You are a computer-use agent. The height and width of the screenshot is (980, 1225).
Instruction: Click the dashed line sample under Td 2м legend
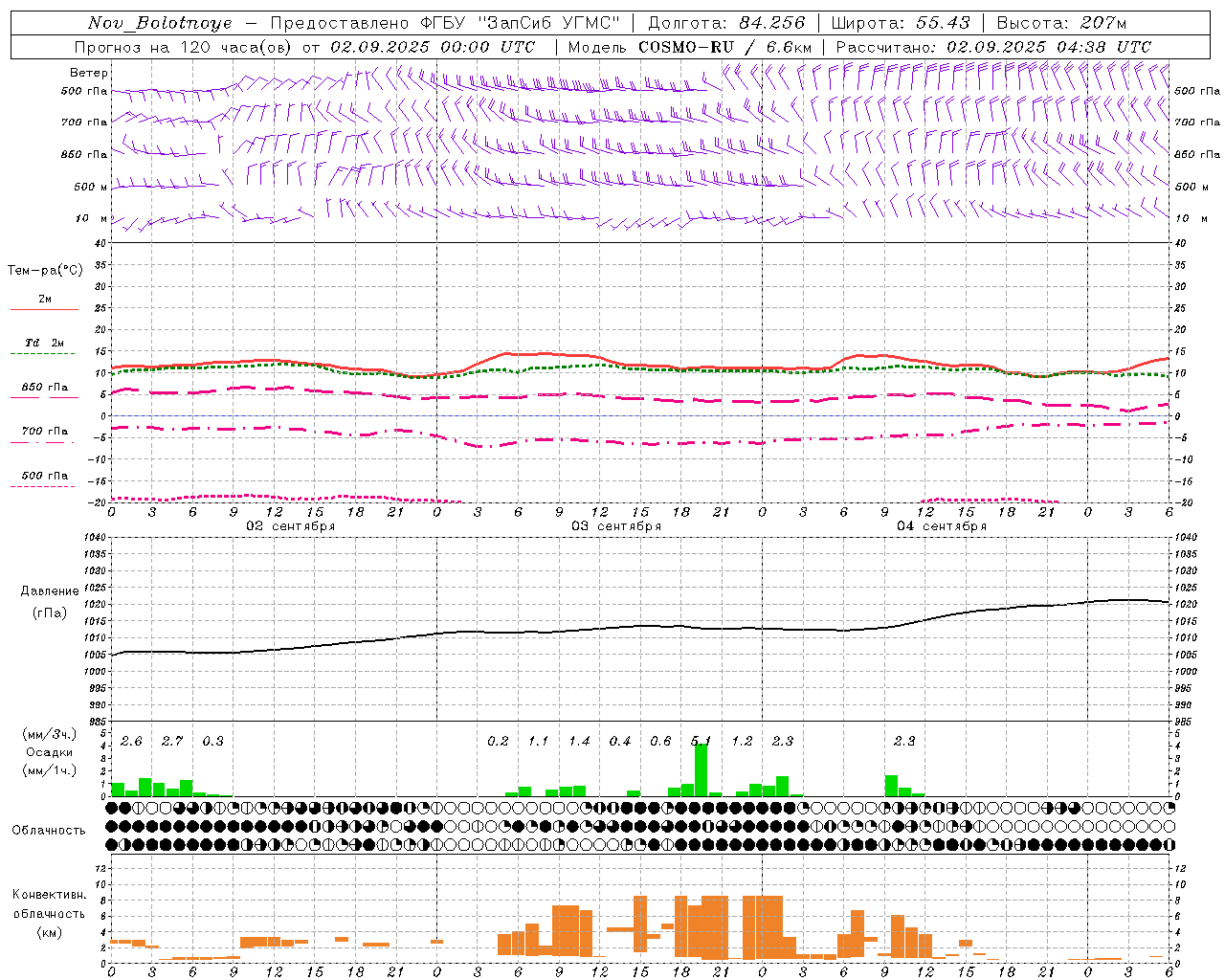coord(44,354)
